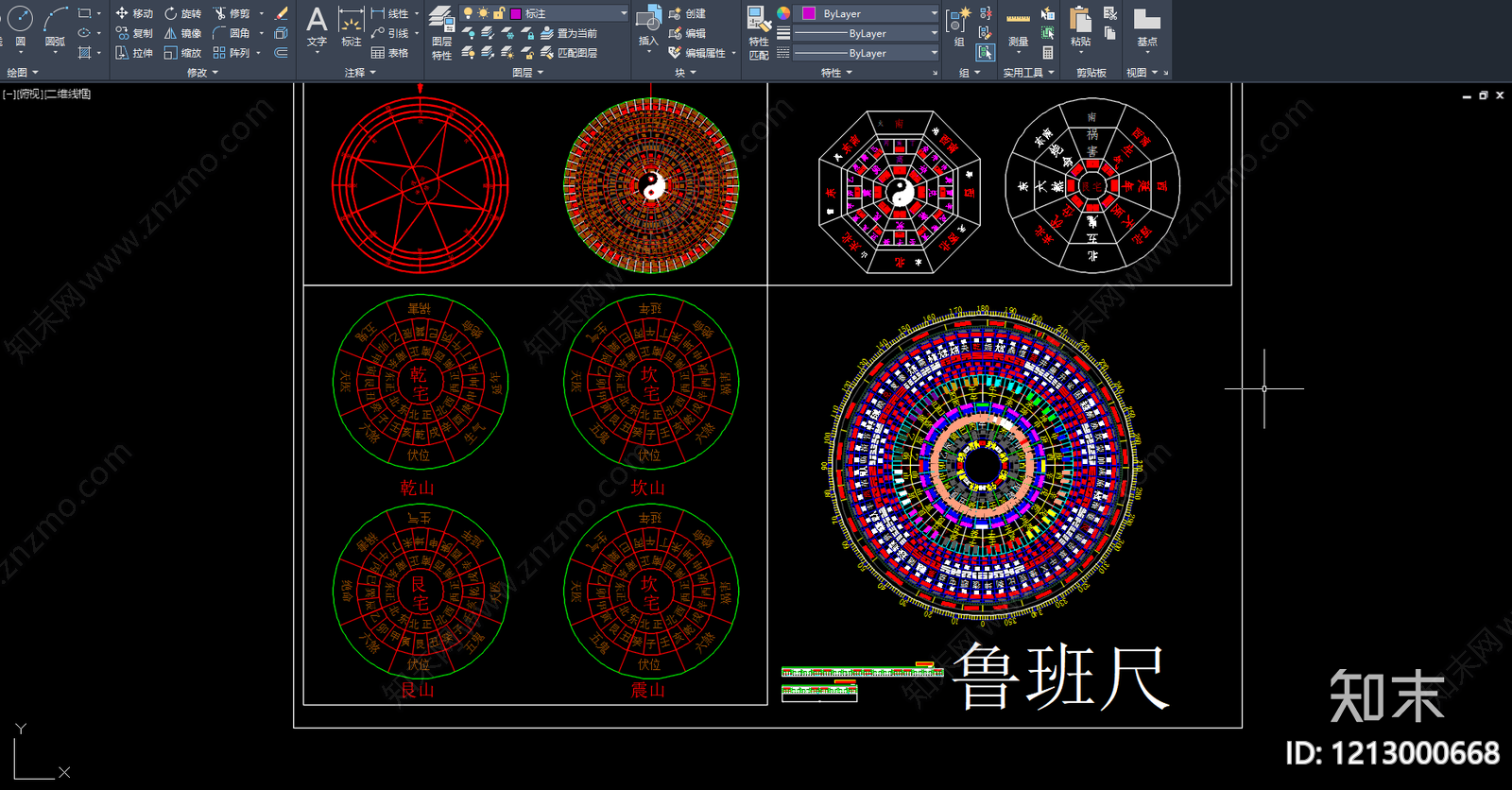1512x790 pixels.
Task: Expand the 注释 (Annotation) panel
Action: click(360, 72)
